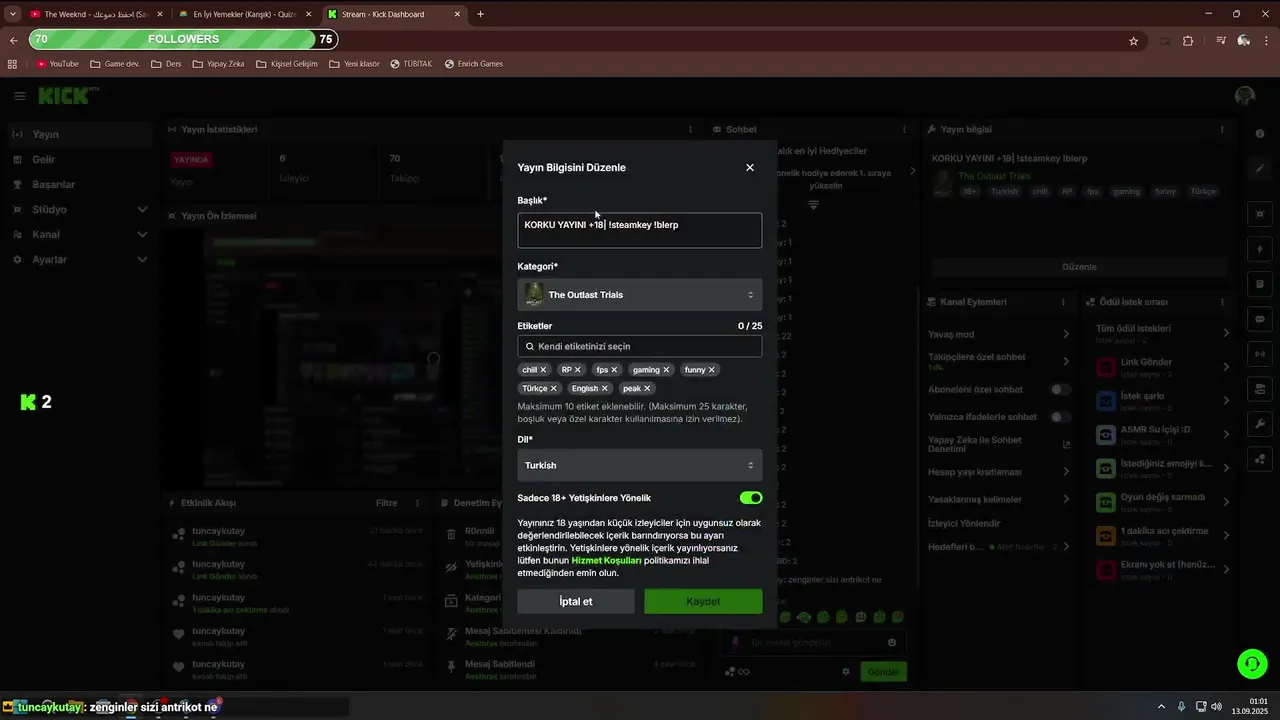Select Yayın in the sidebar

click(79, 134)
